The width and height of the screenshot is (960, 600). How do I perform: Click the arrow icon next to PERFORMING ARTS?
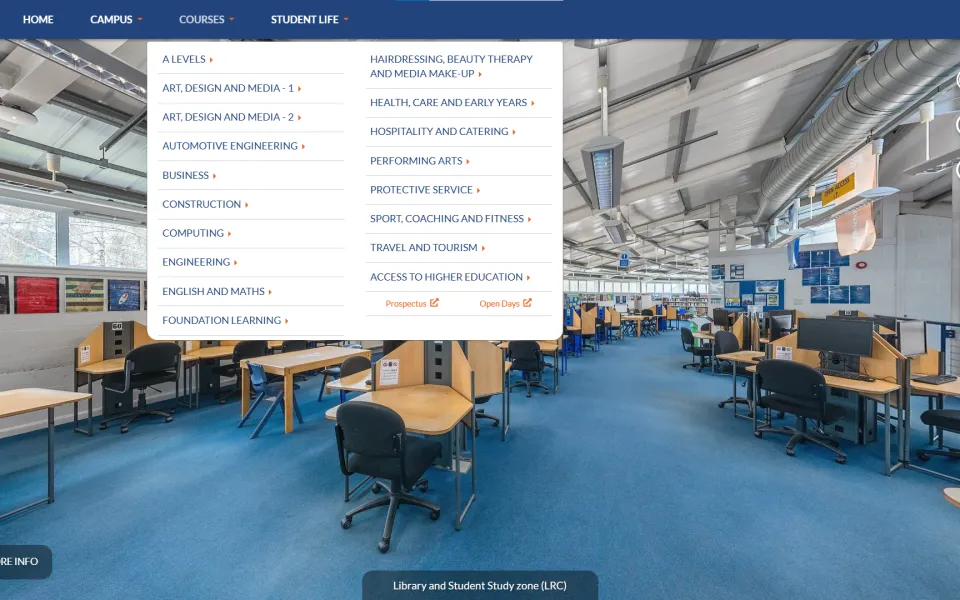(468, 162)
